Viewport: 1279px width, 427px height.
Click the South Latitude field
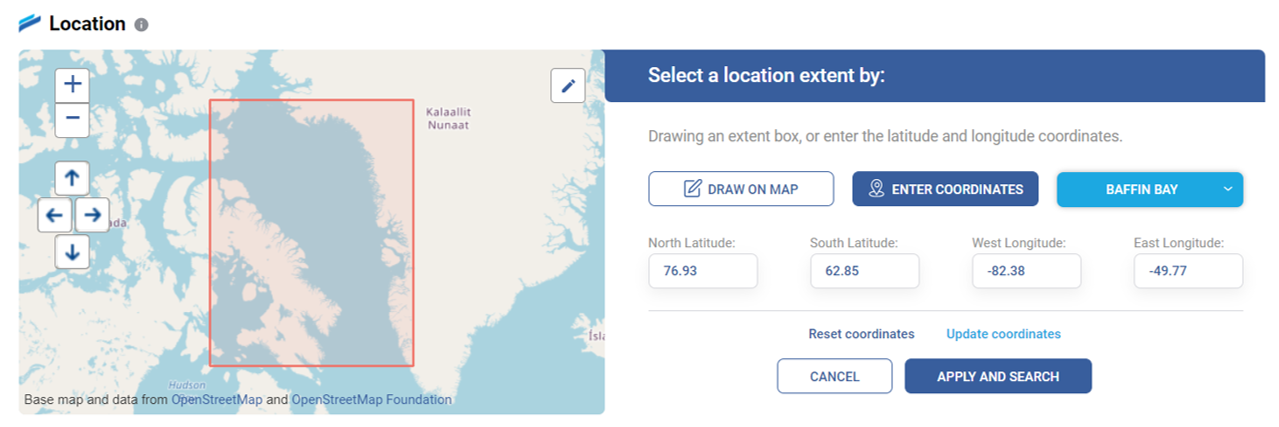[x=864, y=271]
